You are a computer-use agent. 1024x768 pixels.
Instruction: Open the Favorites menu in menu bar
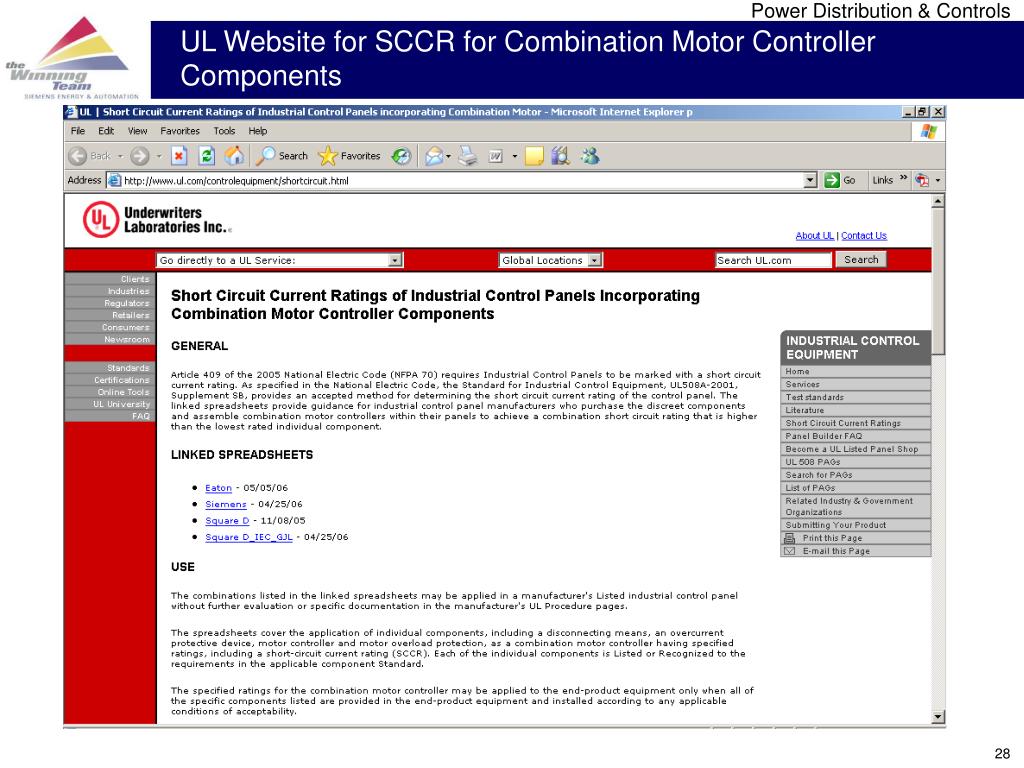click(x=180, y=131)
